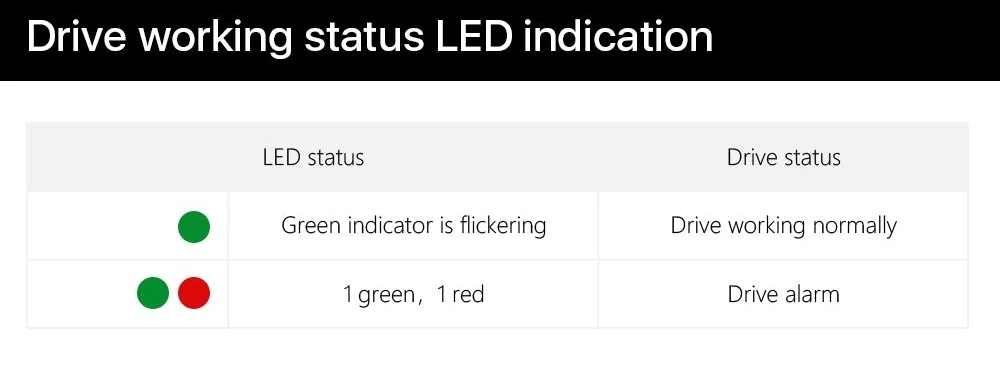Select the "Drive status" column header

(784, 157)
